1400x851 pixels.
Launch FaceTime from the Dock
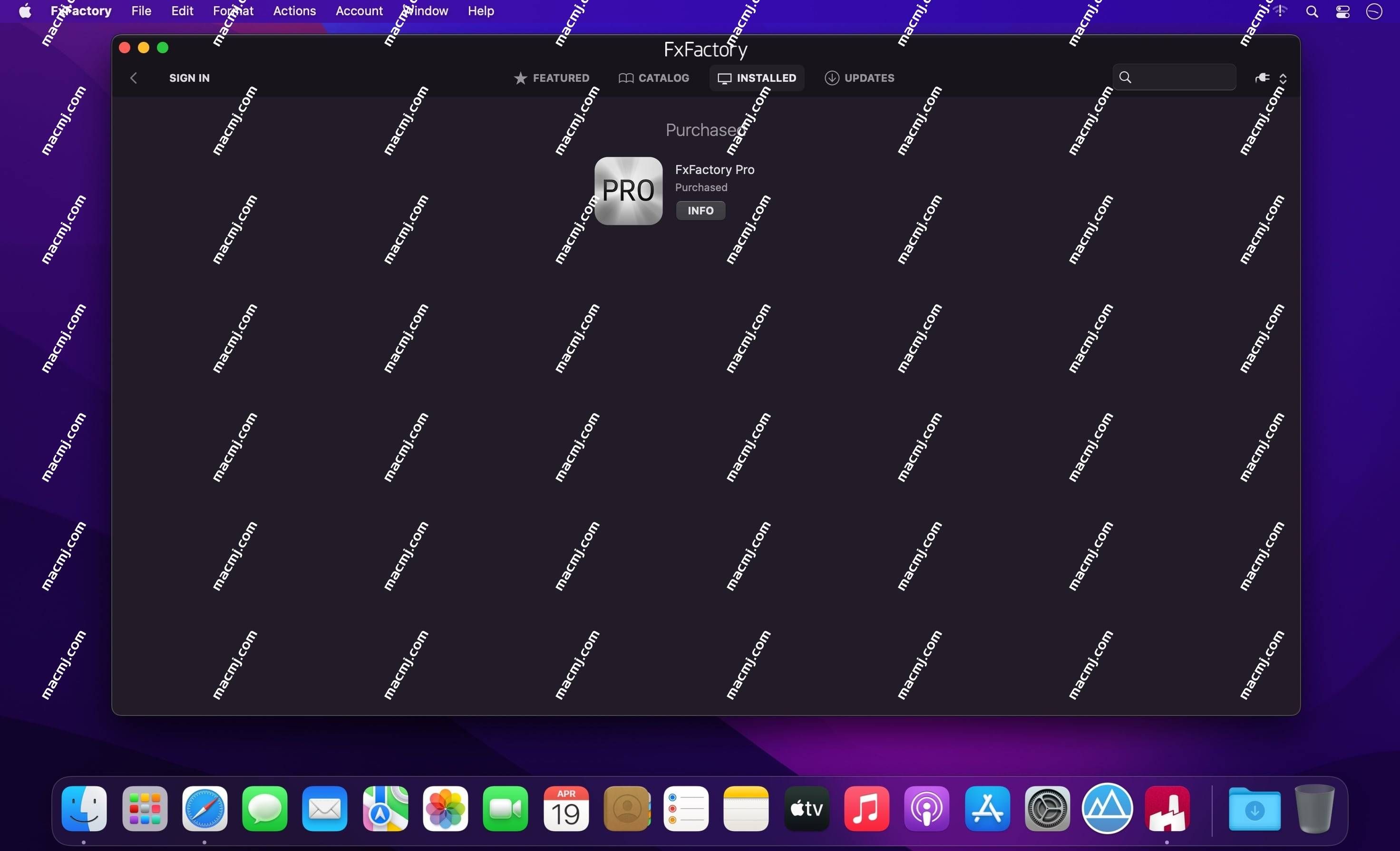(x=506, y=809)
